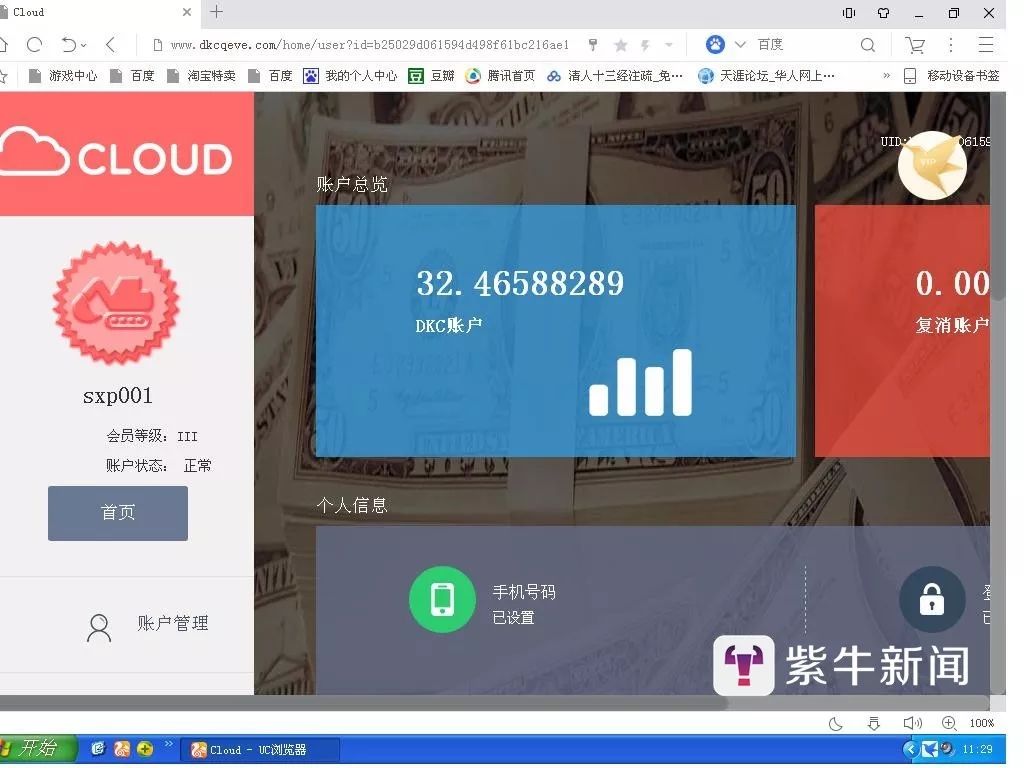The image size is (1024, 768).
Task: Click the address bar URL field
Action: pyautogui.click(x=370, y=45)
